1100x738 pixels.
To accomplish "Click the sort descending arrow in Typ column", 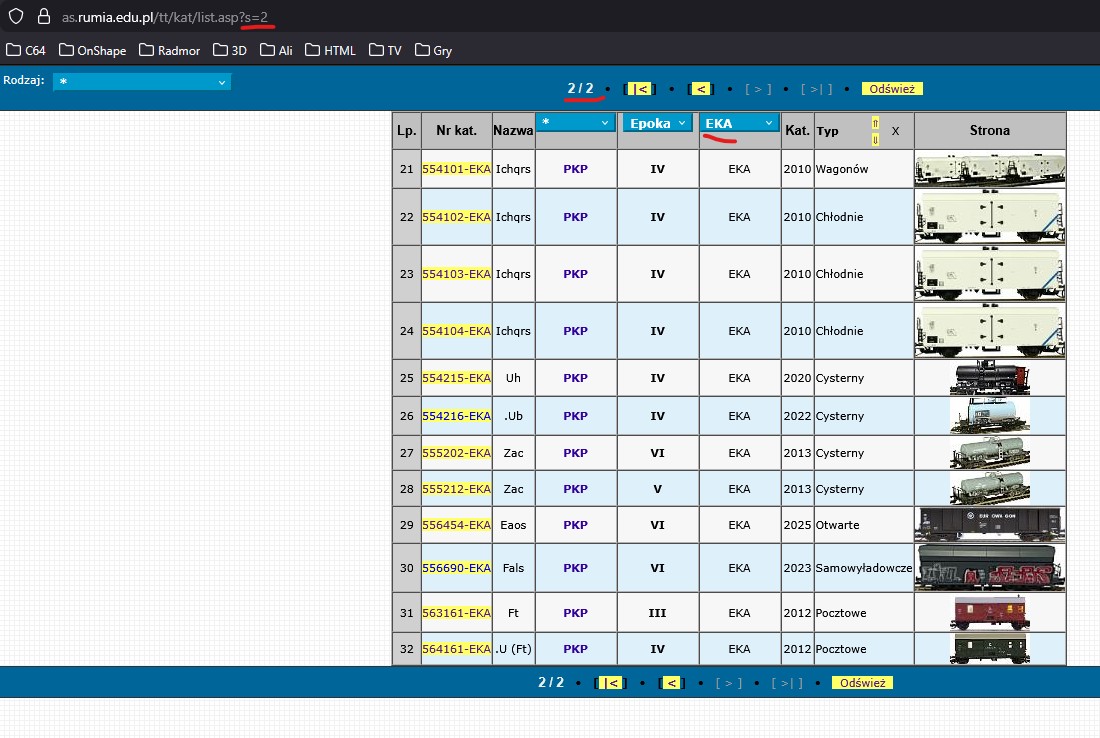I will pos(876,138).
